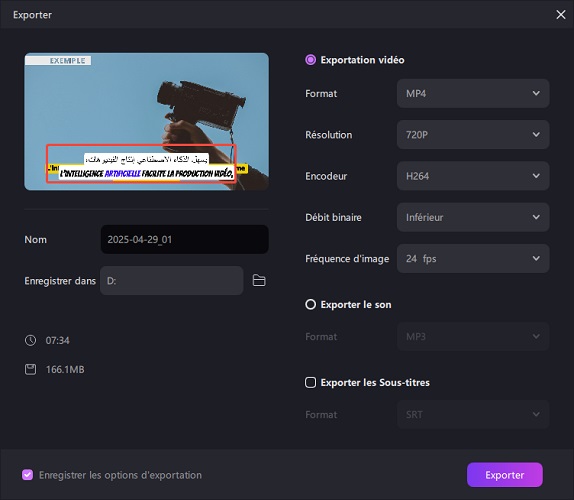Open the Résolution dropdown showing 720P
Image resolution: width=574 pixels, height=500 pixels.
473,135
